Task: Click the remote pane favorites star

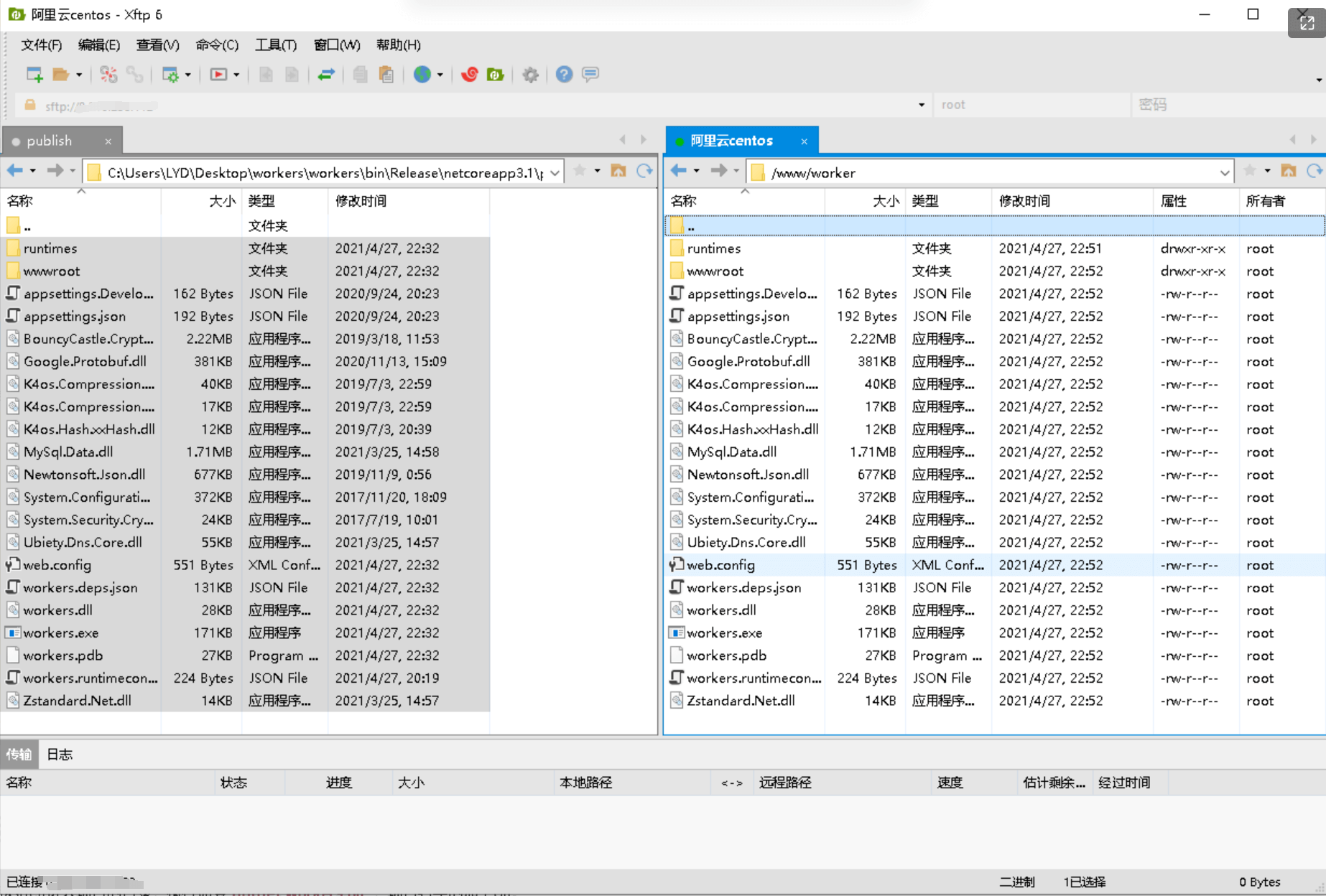Action: pos(1250,171)
